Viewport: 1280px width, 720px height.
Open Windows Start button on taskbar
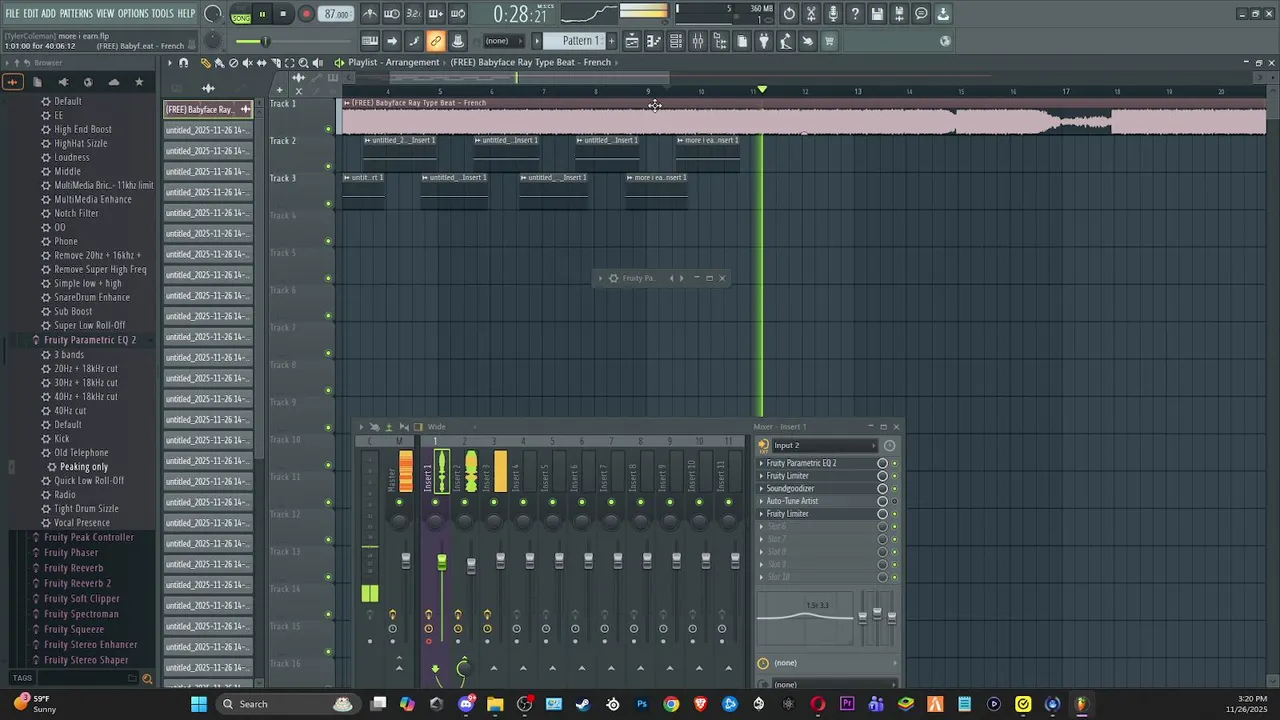[199, 704]
